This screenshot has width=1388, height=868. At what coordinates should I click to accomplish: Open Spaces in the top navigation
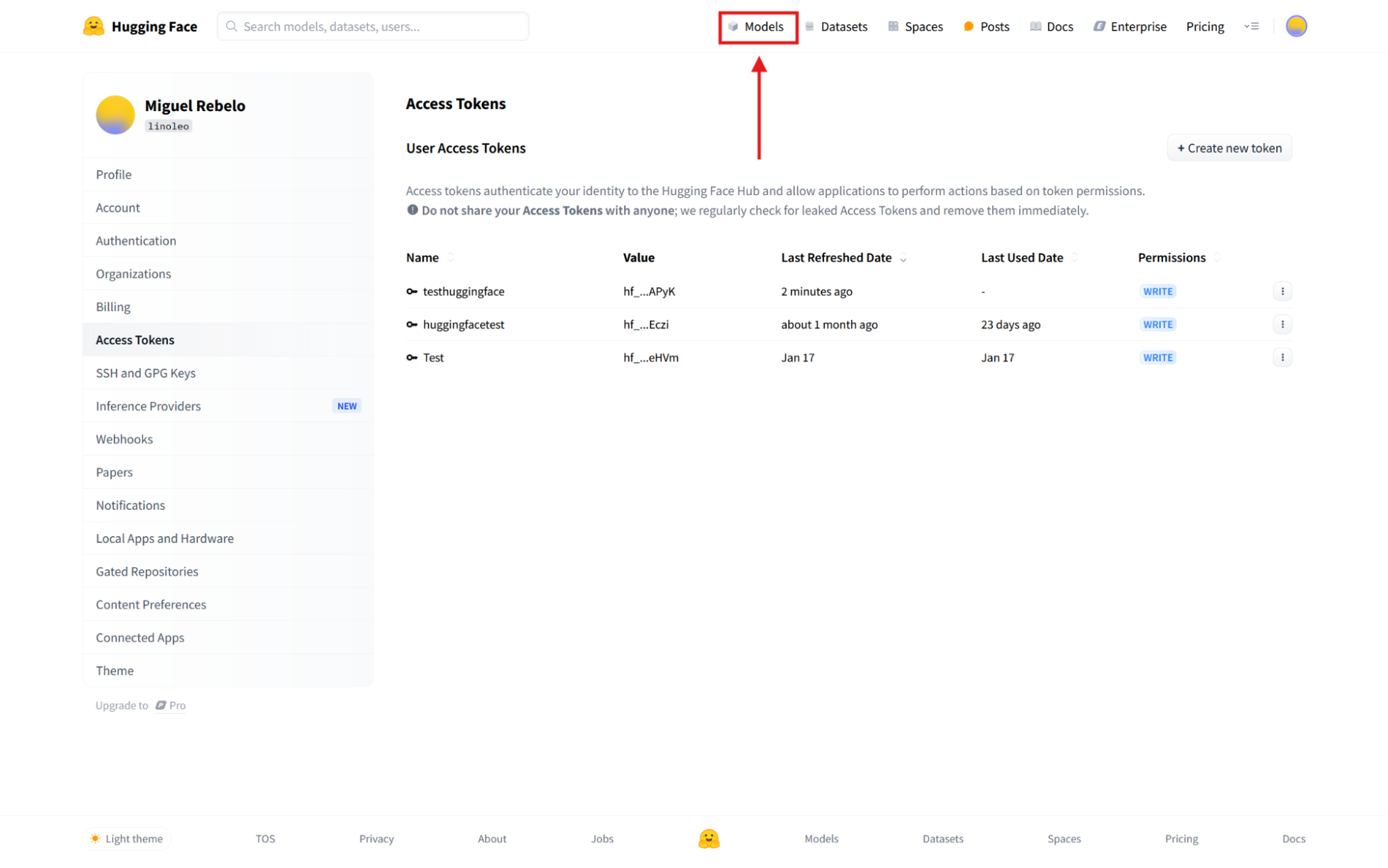click(915, 26)
